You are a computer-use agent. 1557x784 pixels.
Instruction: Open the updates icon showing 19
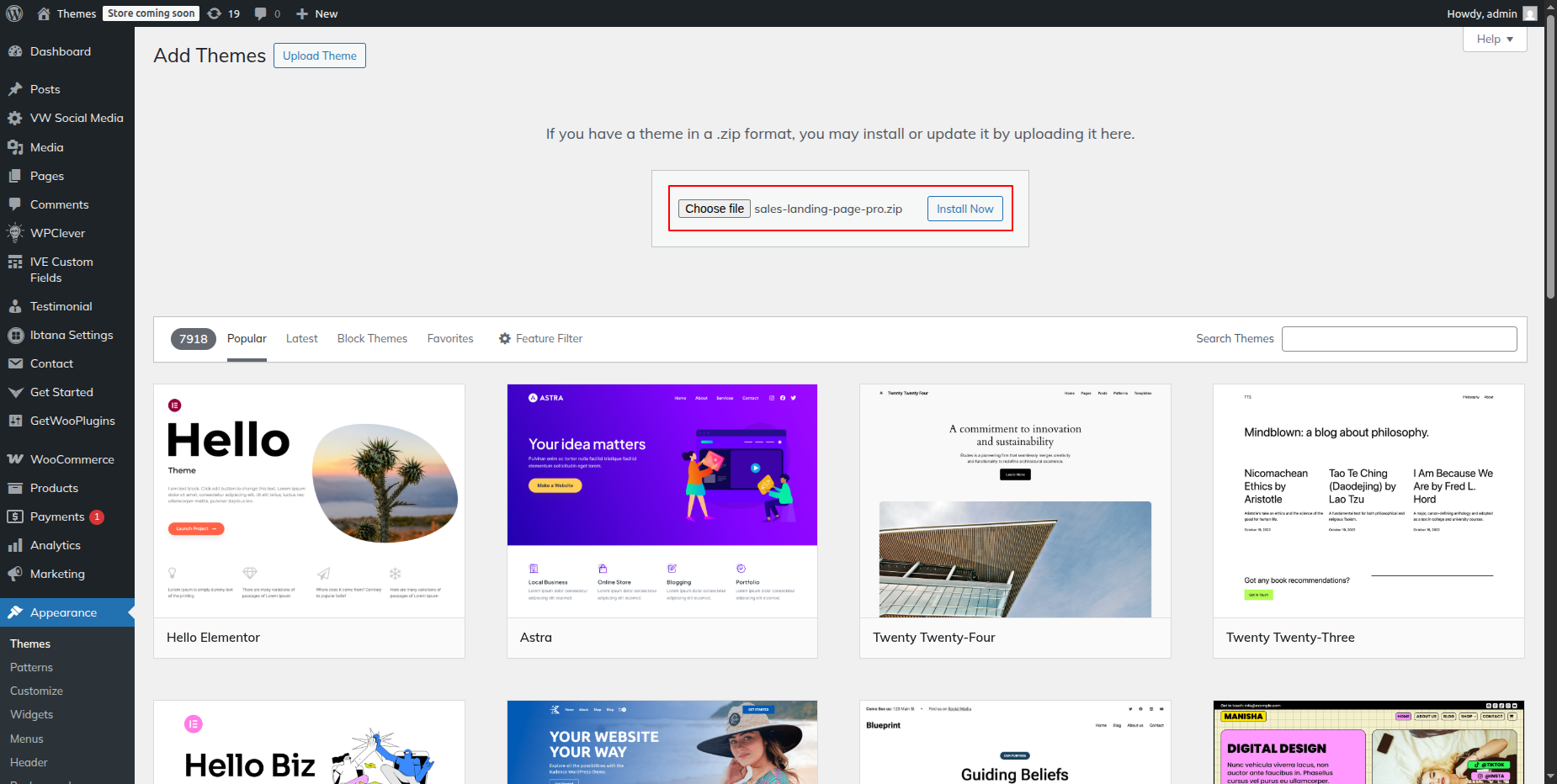pyautogui.click(x=215, y=13)
